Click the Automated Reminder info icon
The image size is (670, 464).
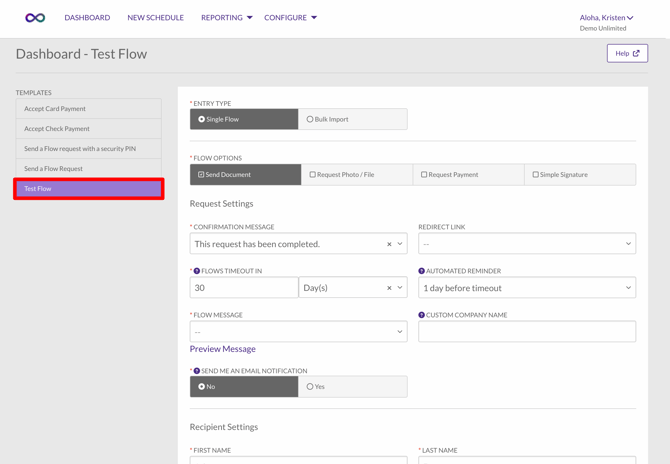pyautogui.click(x=421, y=271)
